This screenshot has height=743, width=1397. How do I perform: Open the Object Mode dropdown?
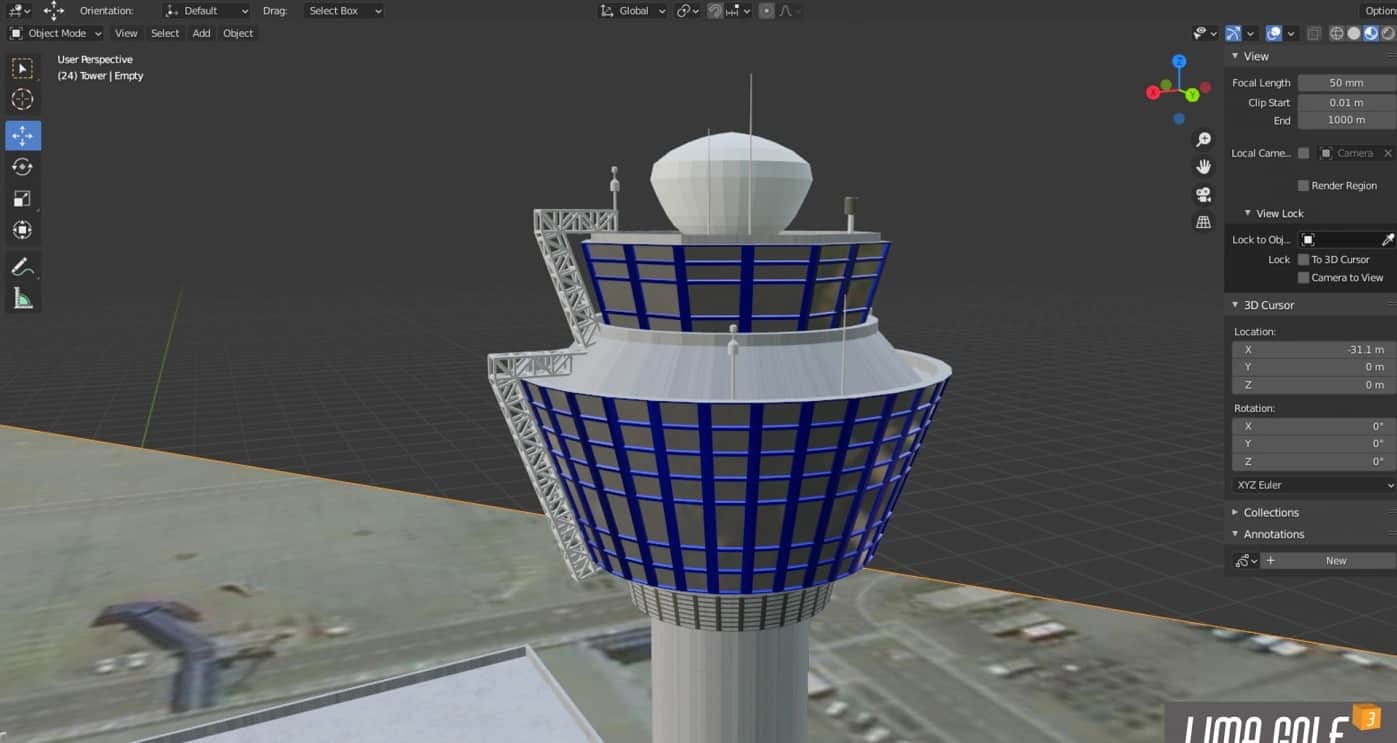pyautogui.click(x=56, y=33)
